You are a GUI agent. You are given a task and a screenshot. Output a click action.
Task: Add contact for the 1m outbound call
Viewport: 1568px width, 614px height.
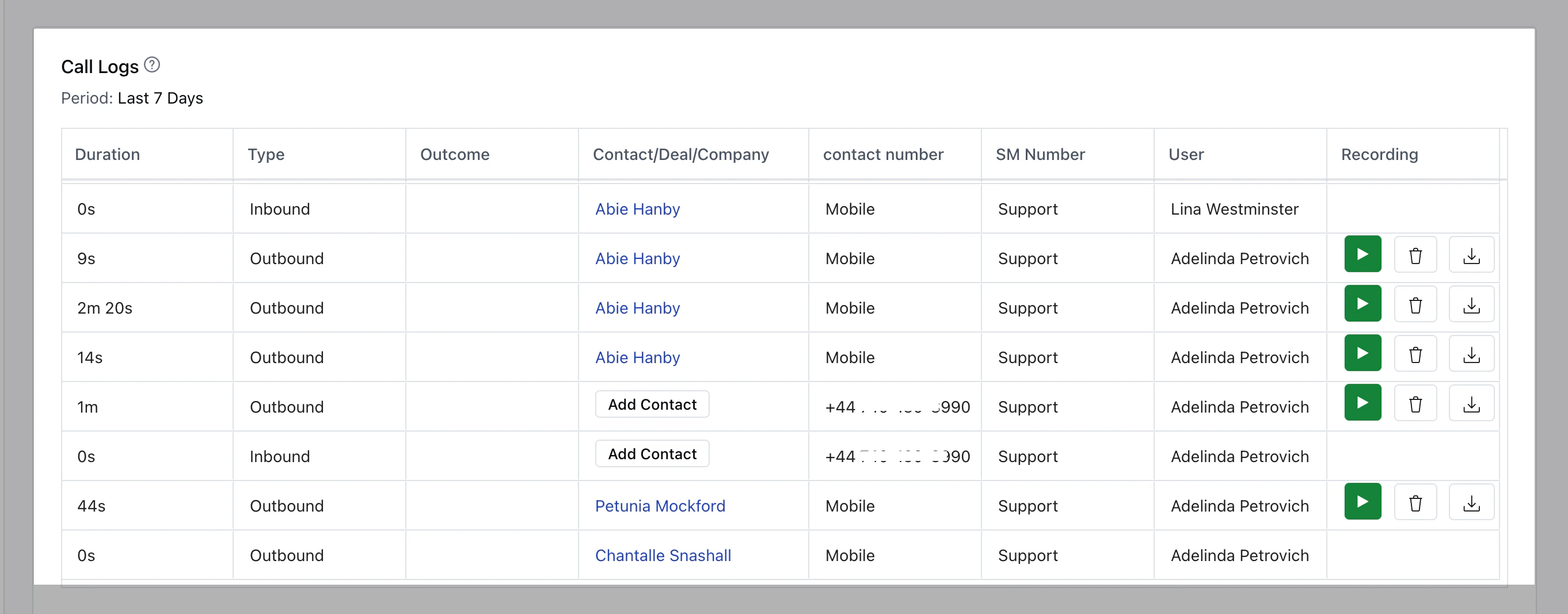pyautogui.click(x=652, y=405)
